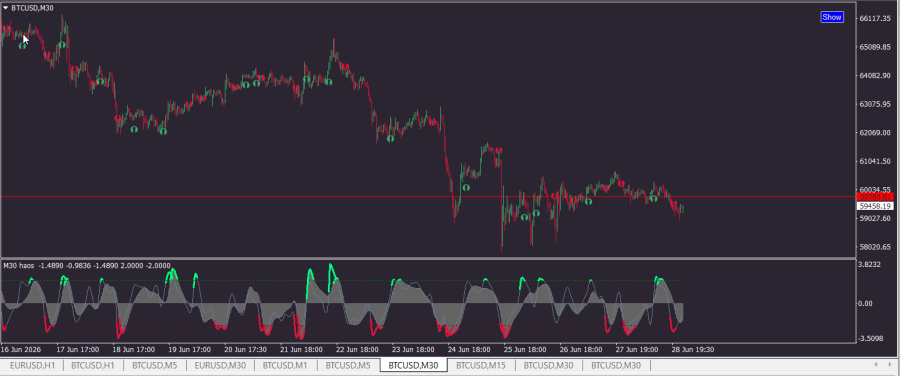The width and height of the screenshot is (900, 376).
Task: Click the 65089.85 price scale value
Action: (875, 47)
